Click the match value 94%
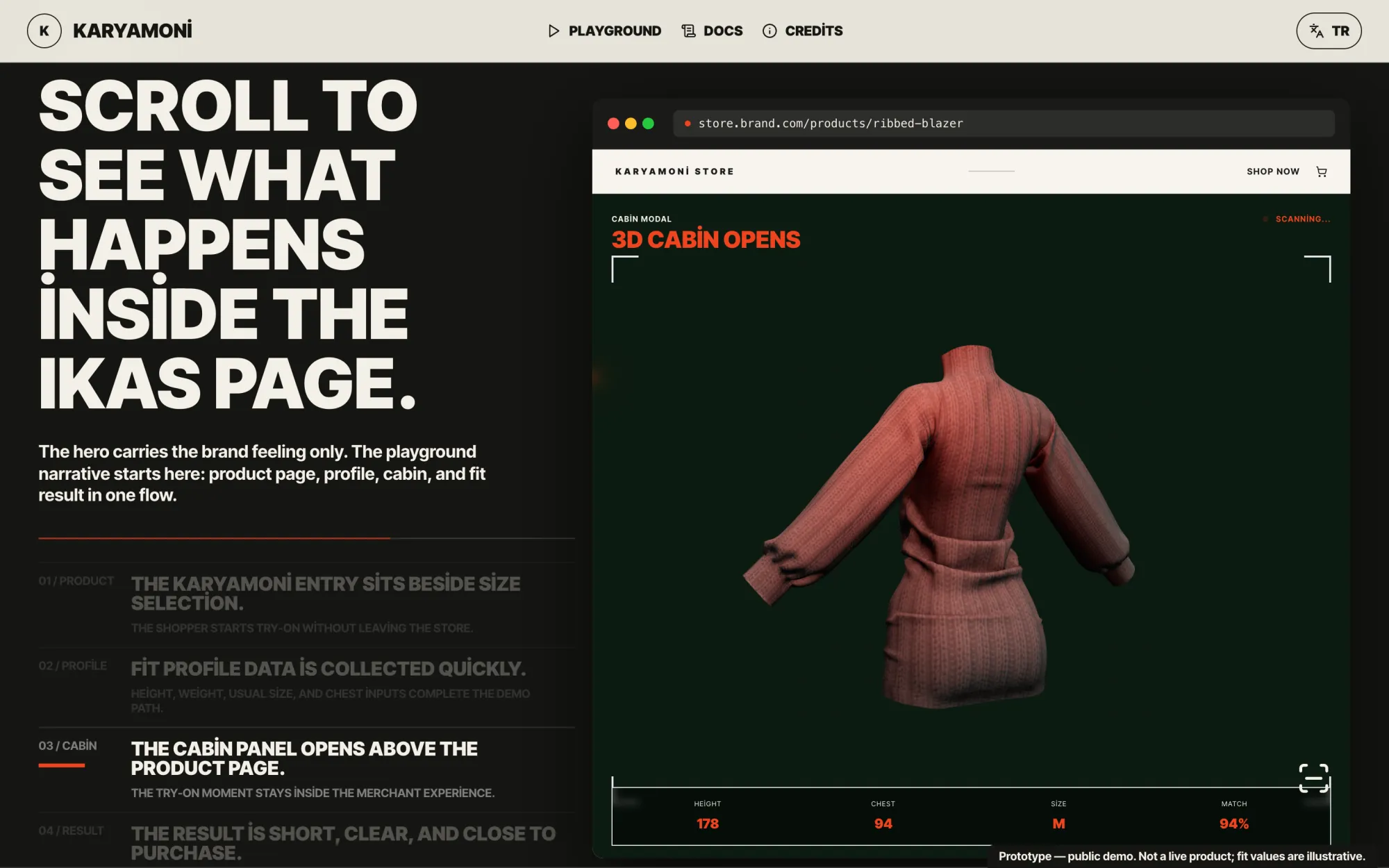This screenshot has height=868, width=1389. pyautogui.click(x=1234, y=824)
